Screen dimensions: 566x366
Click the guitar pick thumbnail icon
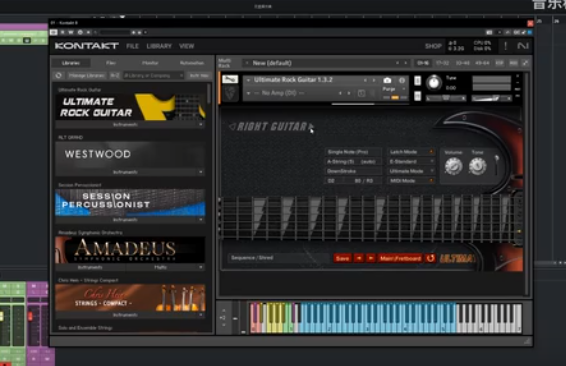point(230,94)
